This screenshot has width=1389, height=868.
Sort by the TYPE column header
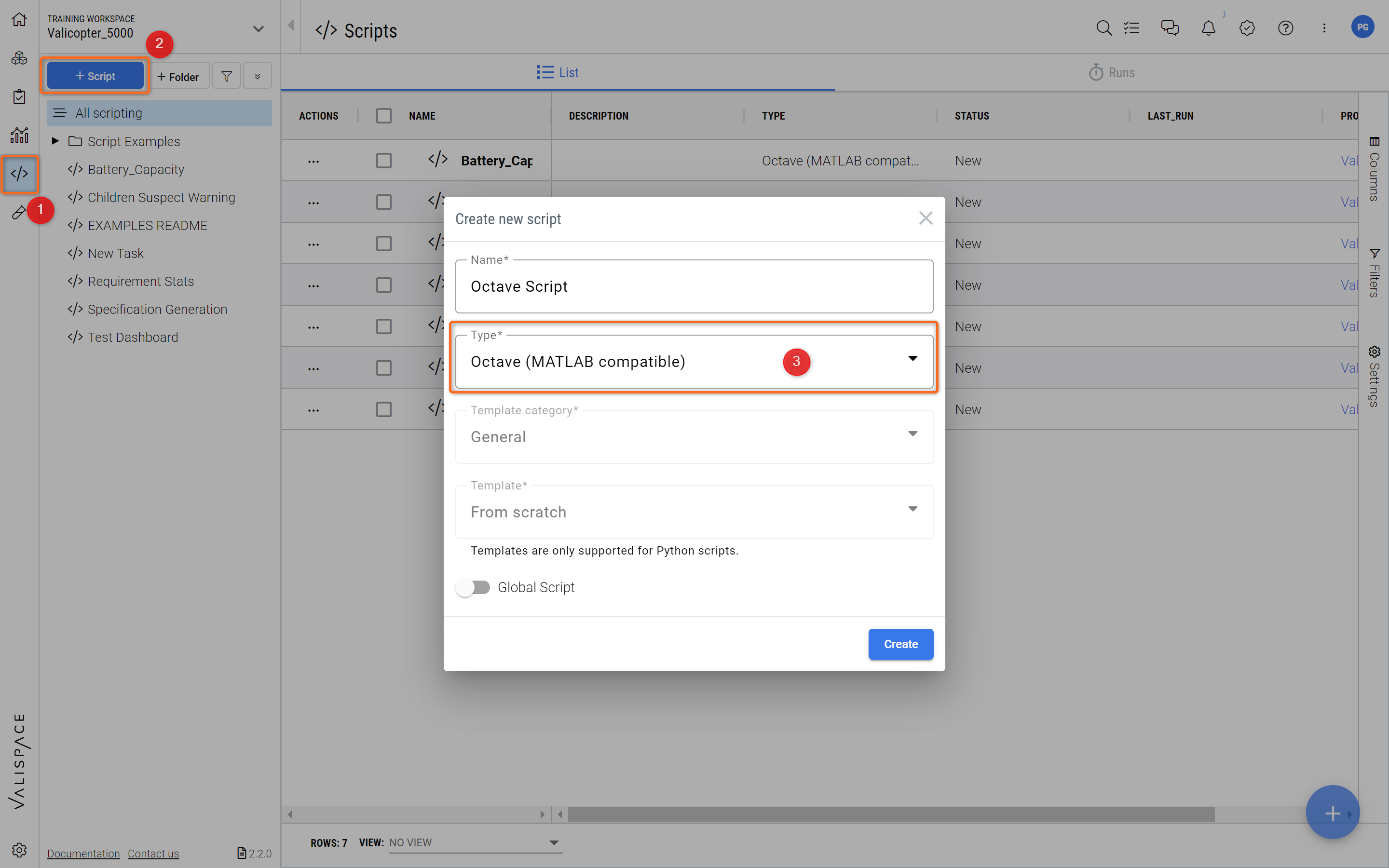coord(773,115)
